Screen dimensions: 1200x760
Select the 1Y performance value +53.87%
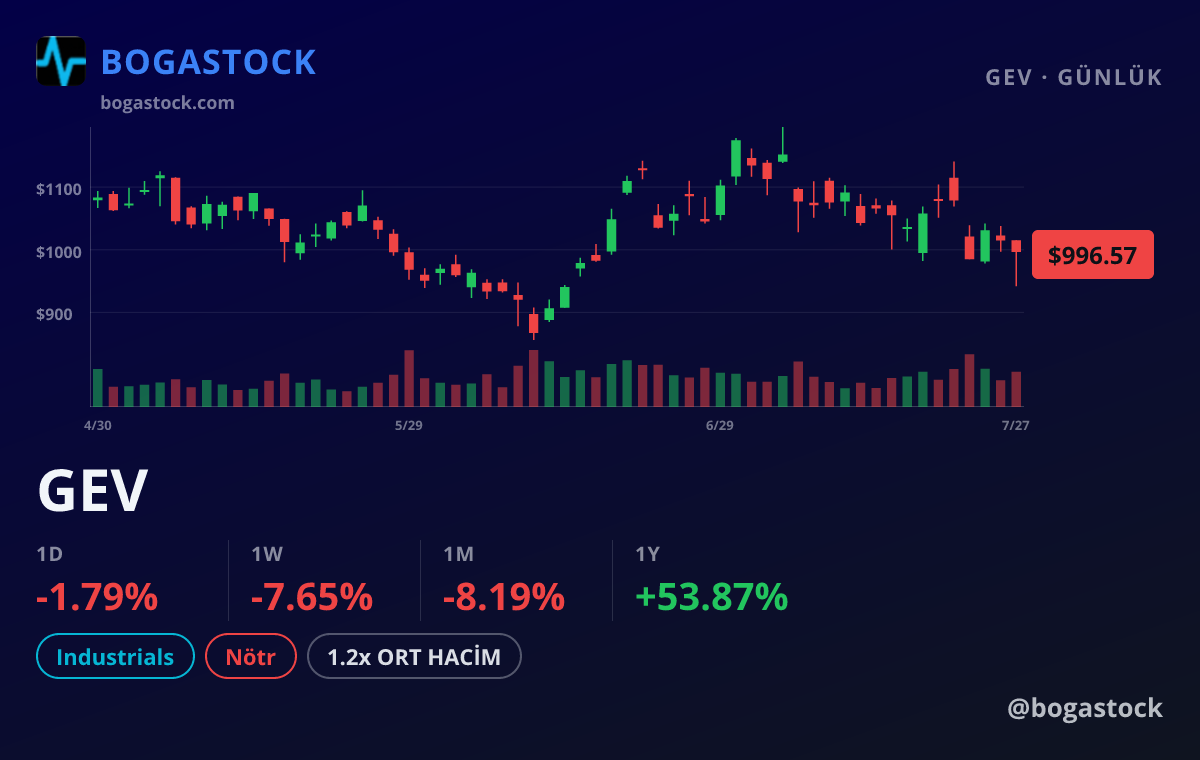point(712,597)
